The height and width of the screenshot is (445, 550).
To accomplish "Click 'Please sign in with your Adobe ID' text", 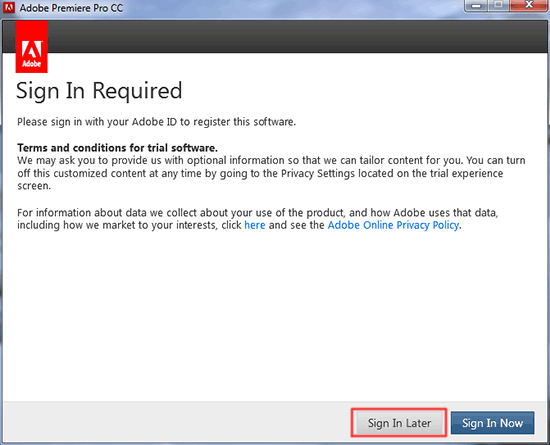I will pyautogui.click(x=98, y=122).
